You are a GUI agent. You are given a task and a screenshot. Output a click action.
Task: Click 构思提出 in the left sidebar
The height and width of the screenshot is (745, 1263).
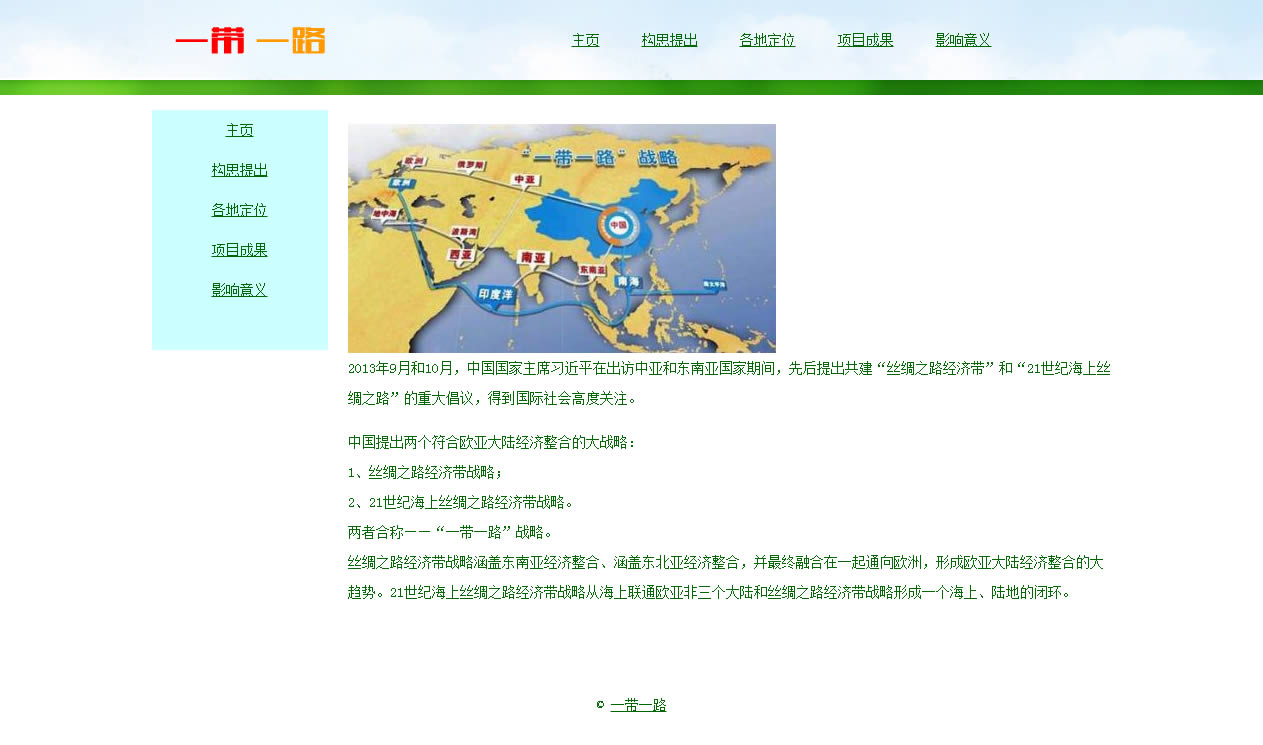(239, 171)
